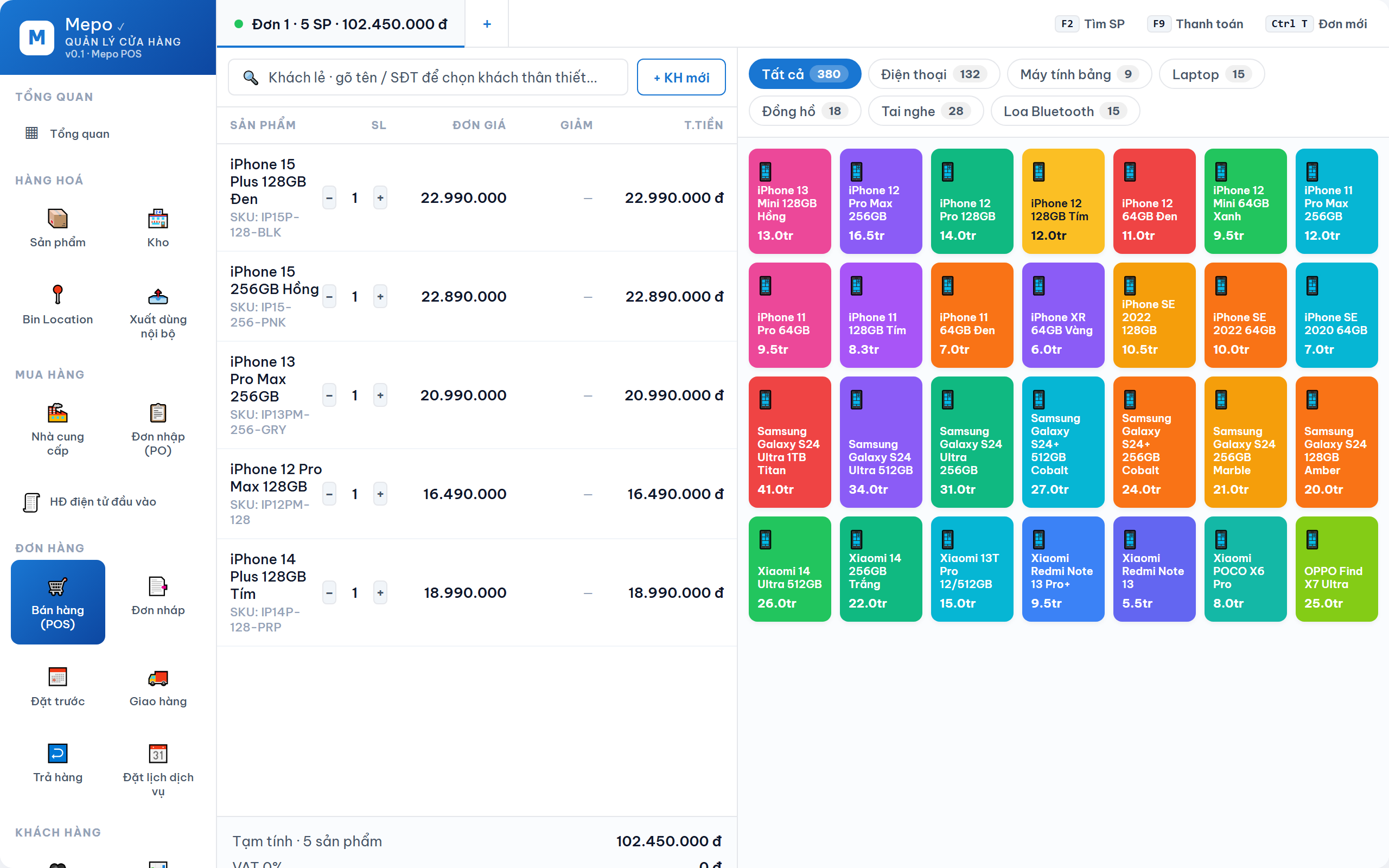The width and height of the screenshot is (1389, 868).
Task: Filter products by Loa Bluetooth category
Action: [1065, 111]
